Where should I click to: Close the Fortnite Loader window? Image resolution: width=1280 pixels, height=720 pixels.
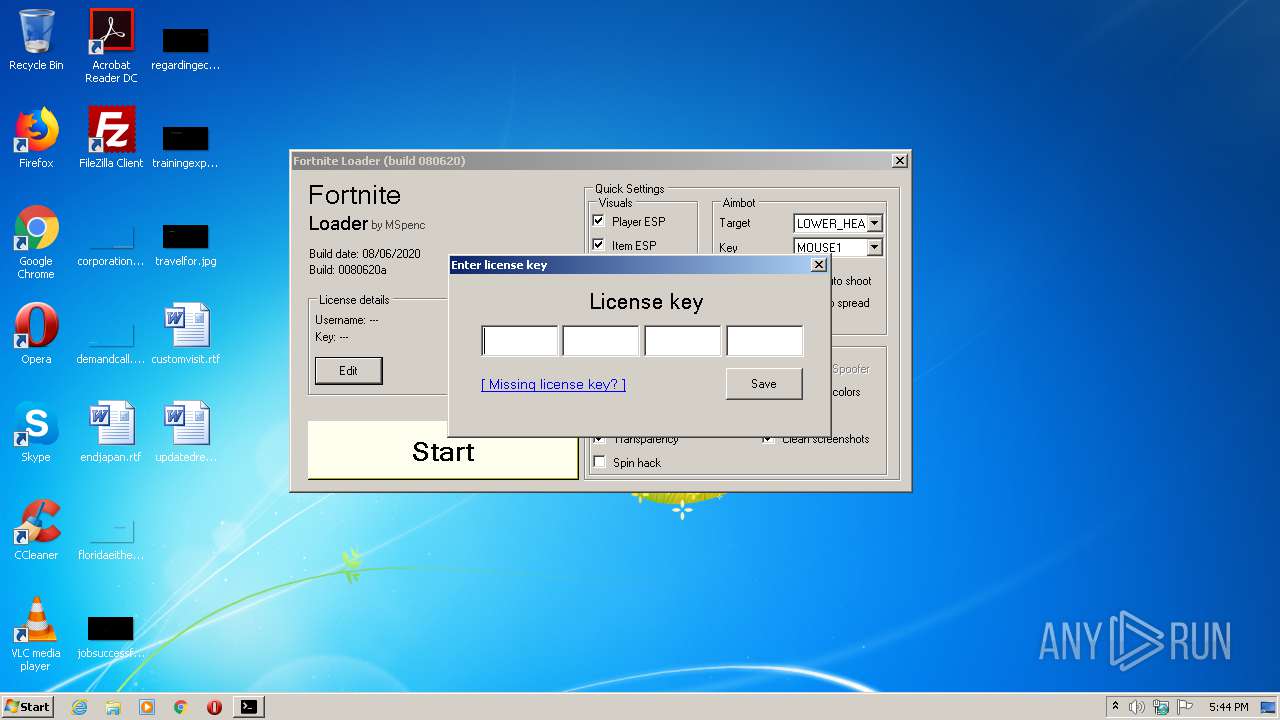[899, 161]
